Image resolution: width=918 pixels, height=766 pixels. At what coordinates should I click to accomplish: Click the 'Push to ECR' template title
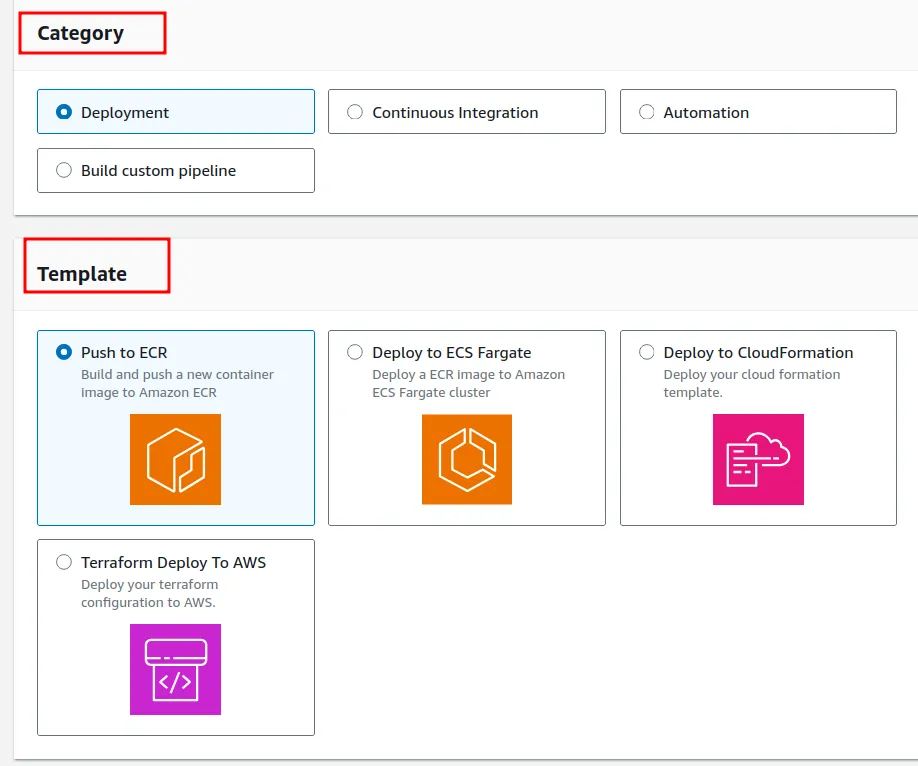coord(124,353)
